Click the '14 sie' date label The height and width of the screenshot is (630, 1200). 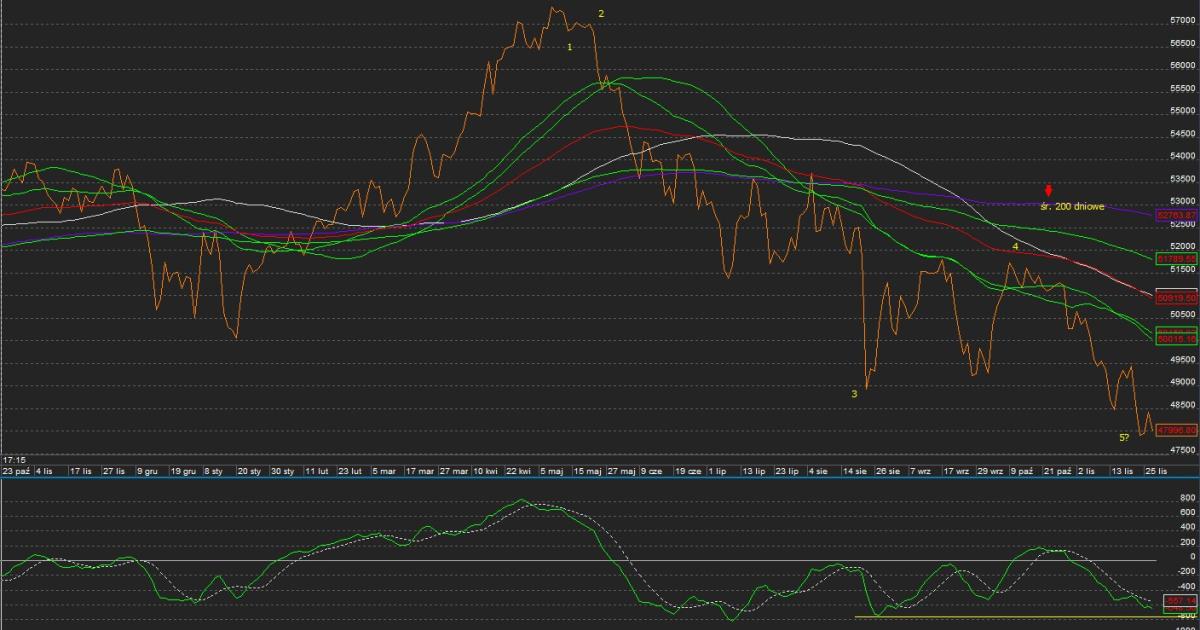tap(853, 470)
